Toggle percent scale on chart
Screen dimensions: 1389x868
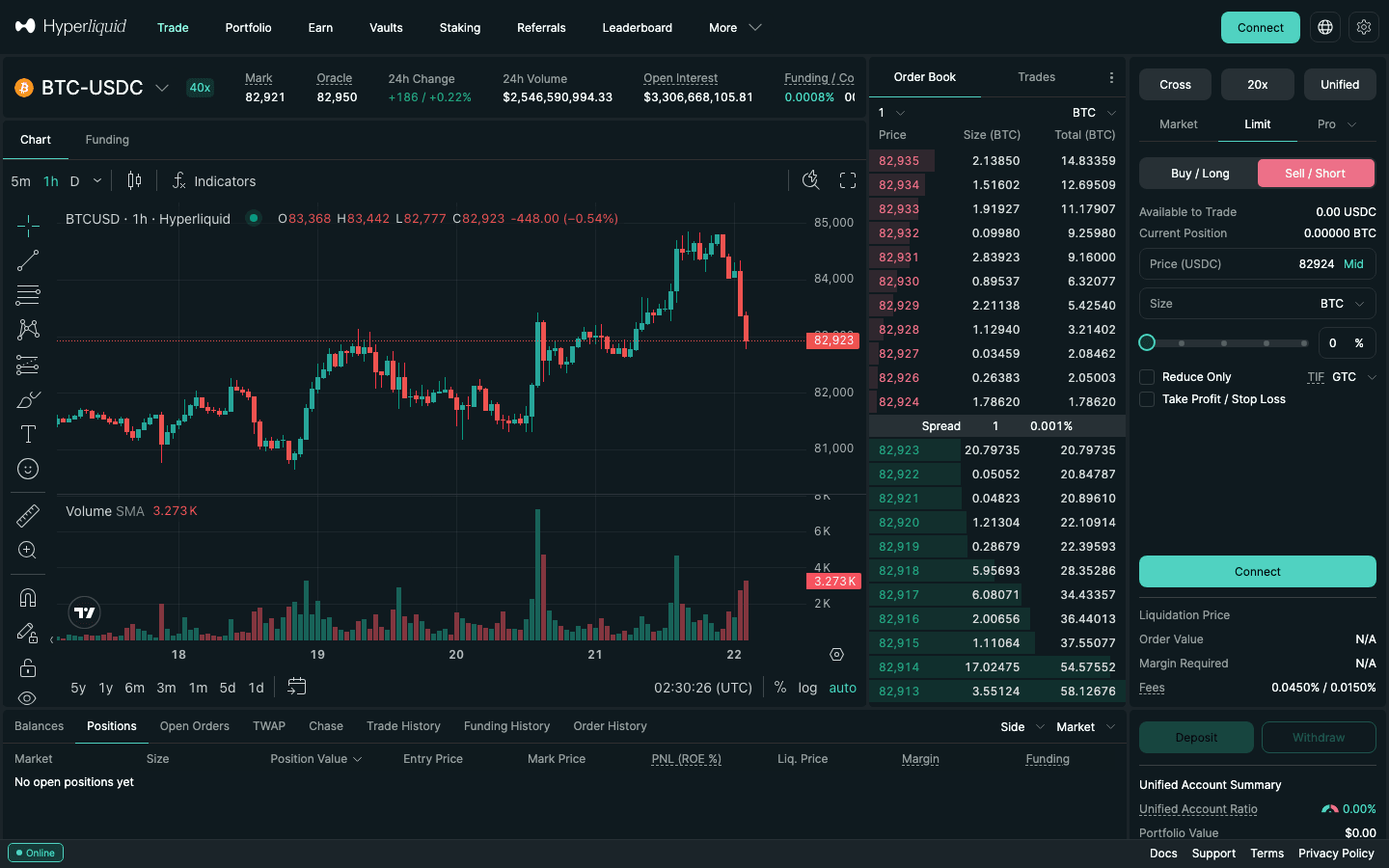tap(780, 688)
